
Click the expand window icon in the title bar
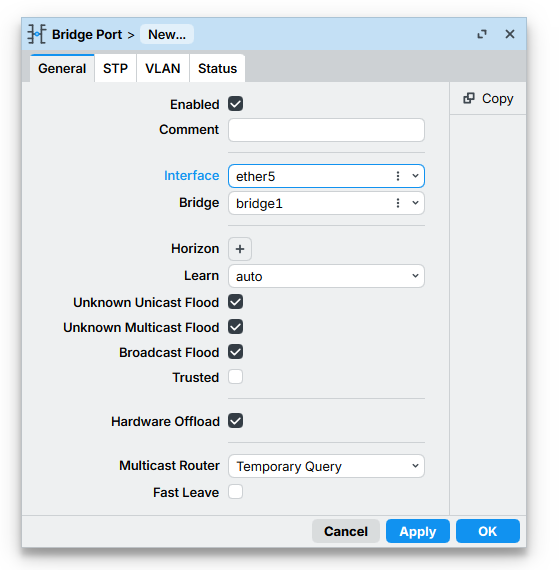[482, 34]
